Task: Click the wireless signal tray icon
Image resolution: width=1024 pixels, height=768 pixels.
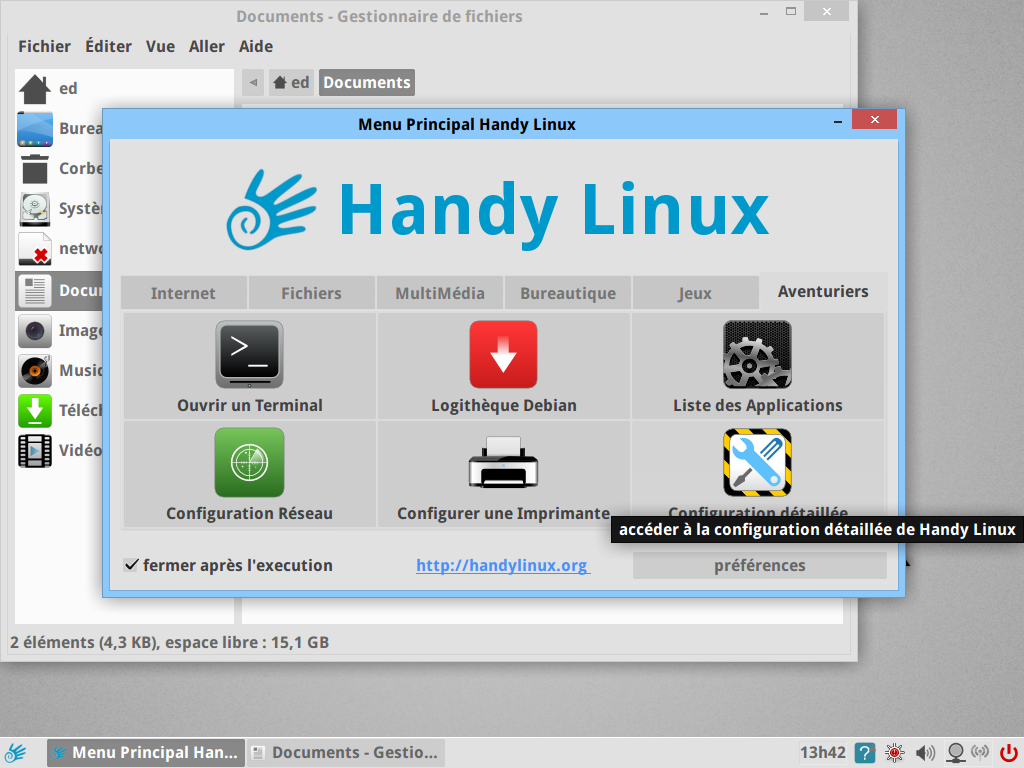Action: click(x=980, y=752)
